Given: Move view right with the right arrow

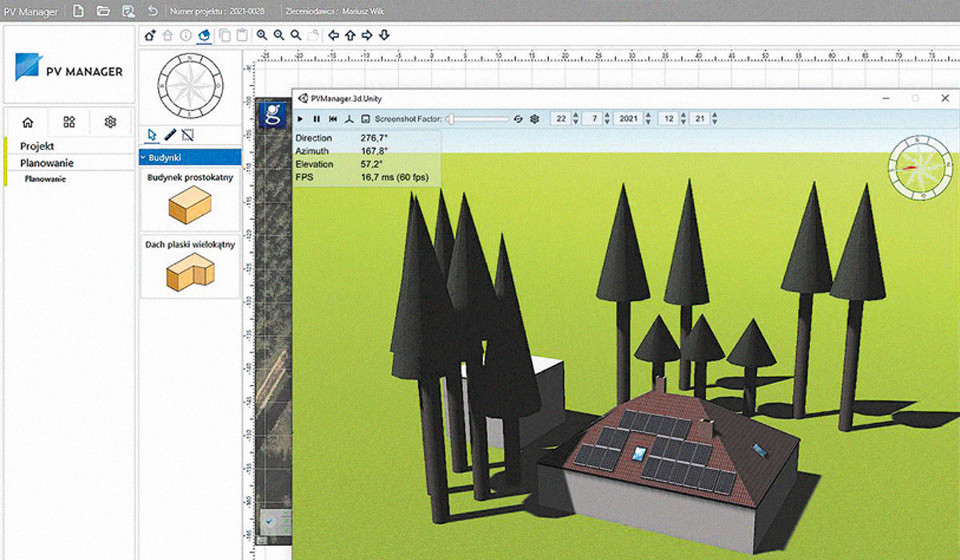Looking at the screenshot, I should pos(367,35).
